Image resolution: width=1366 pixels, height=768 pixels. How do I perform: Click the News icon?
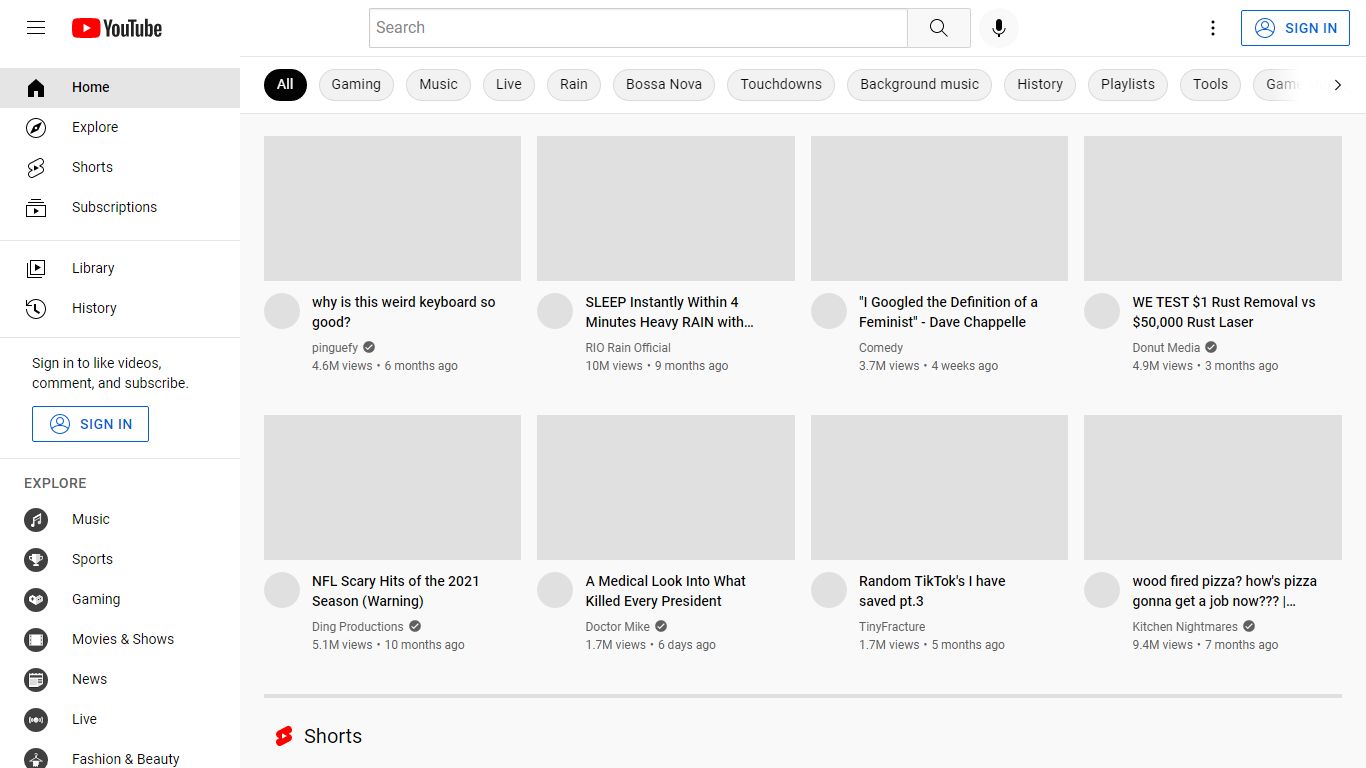36,680
